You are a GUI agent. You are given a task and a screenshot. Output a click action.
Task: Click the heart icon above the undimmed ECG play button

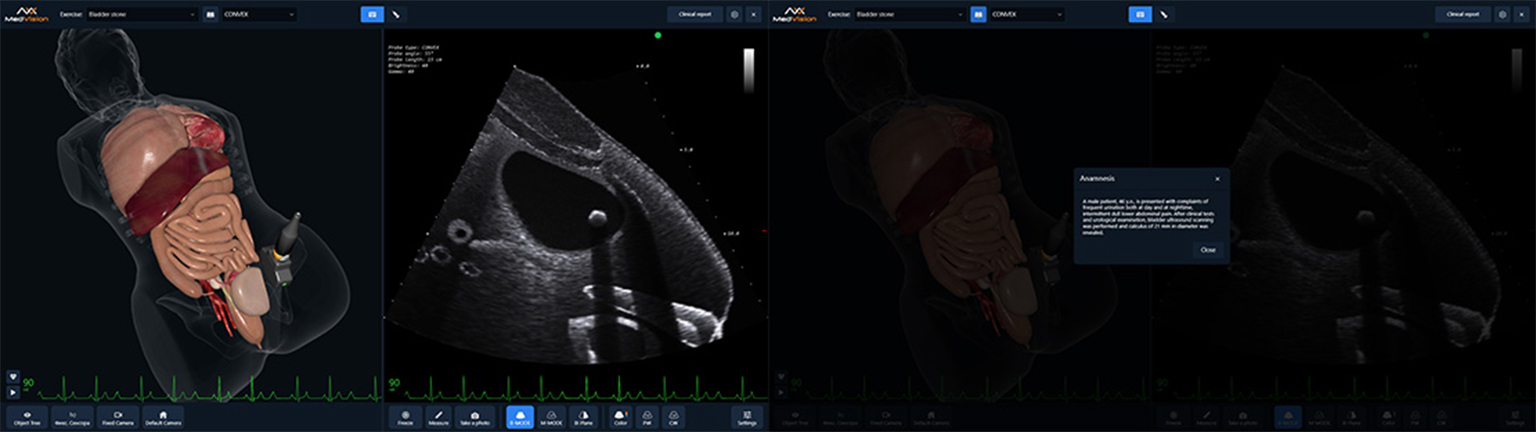pyautogui.click(x=12, y=377)
